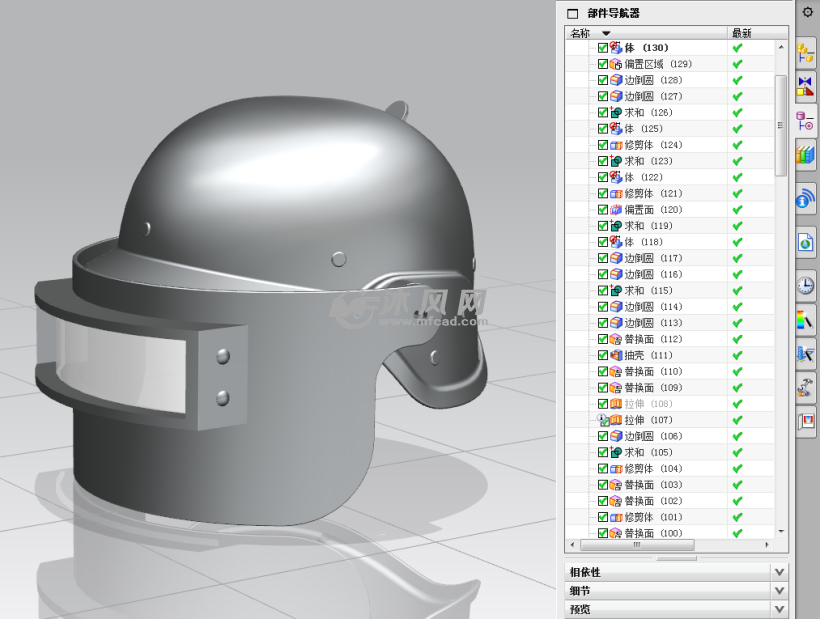This screenshot has width=820, height=619.
Task: Select the 体 (118) feature row
Action: pos(670,242)
